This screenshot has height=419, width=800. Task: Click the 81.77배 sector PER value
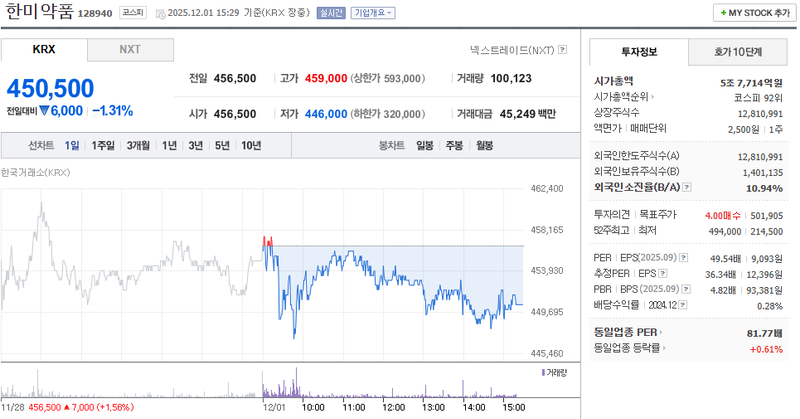(764, 333)
